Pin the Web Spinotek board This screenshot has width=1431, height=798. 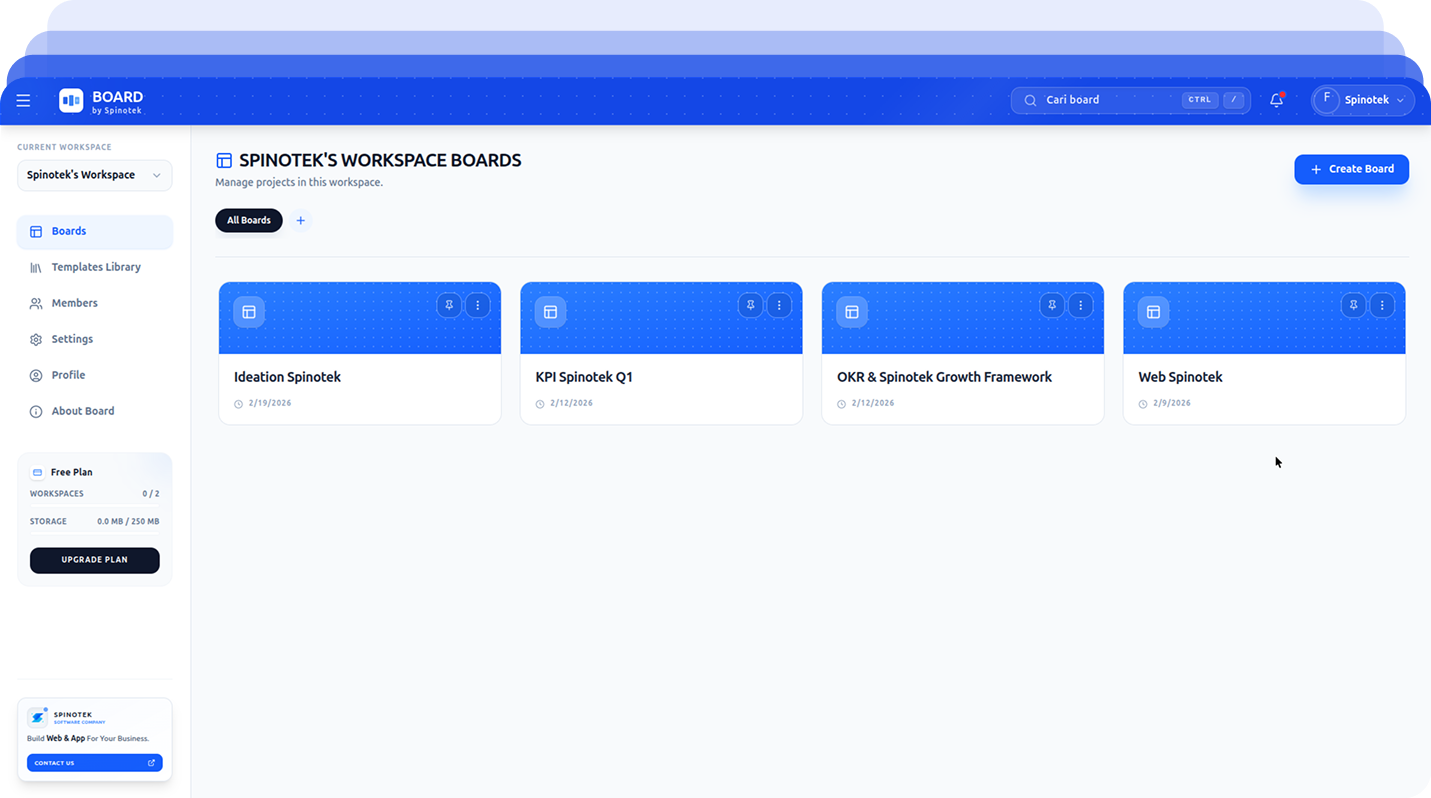(x=1353, y=305)
